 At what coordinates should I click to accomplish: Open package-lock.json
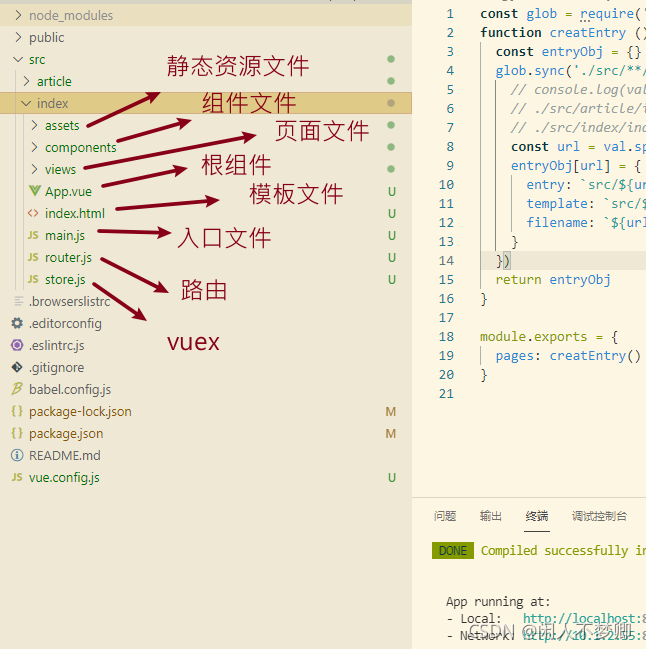coord(80,411)
